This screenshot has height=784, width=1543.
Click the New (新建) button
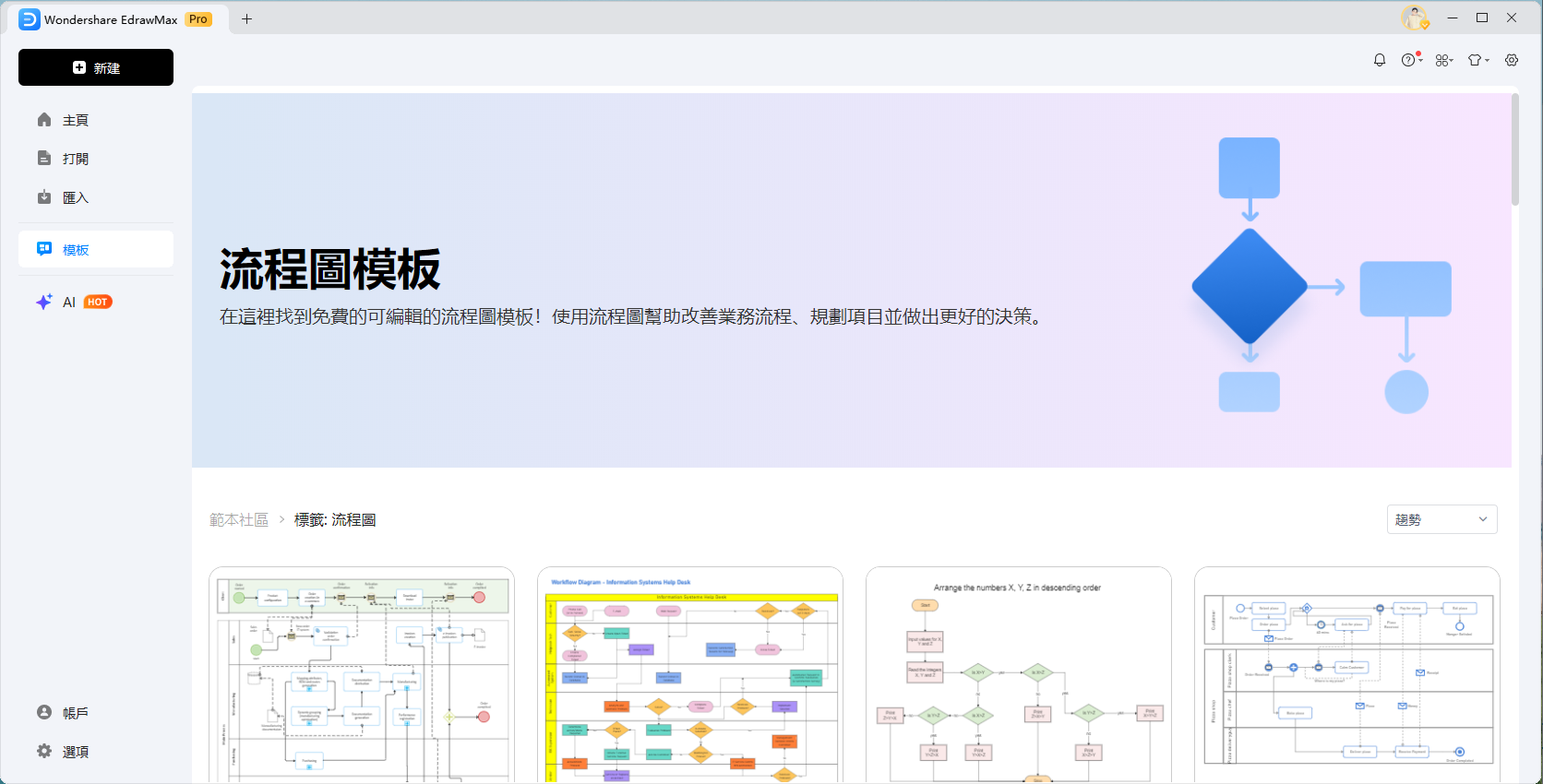pos(96,67)
